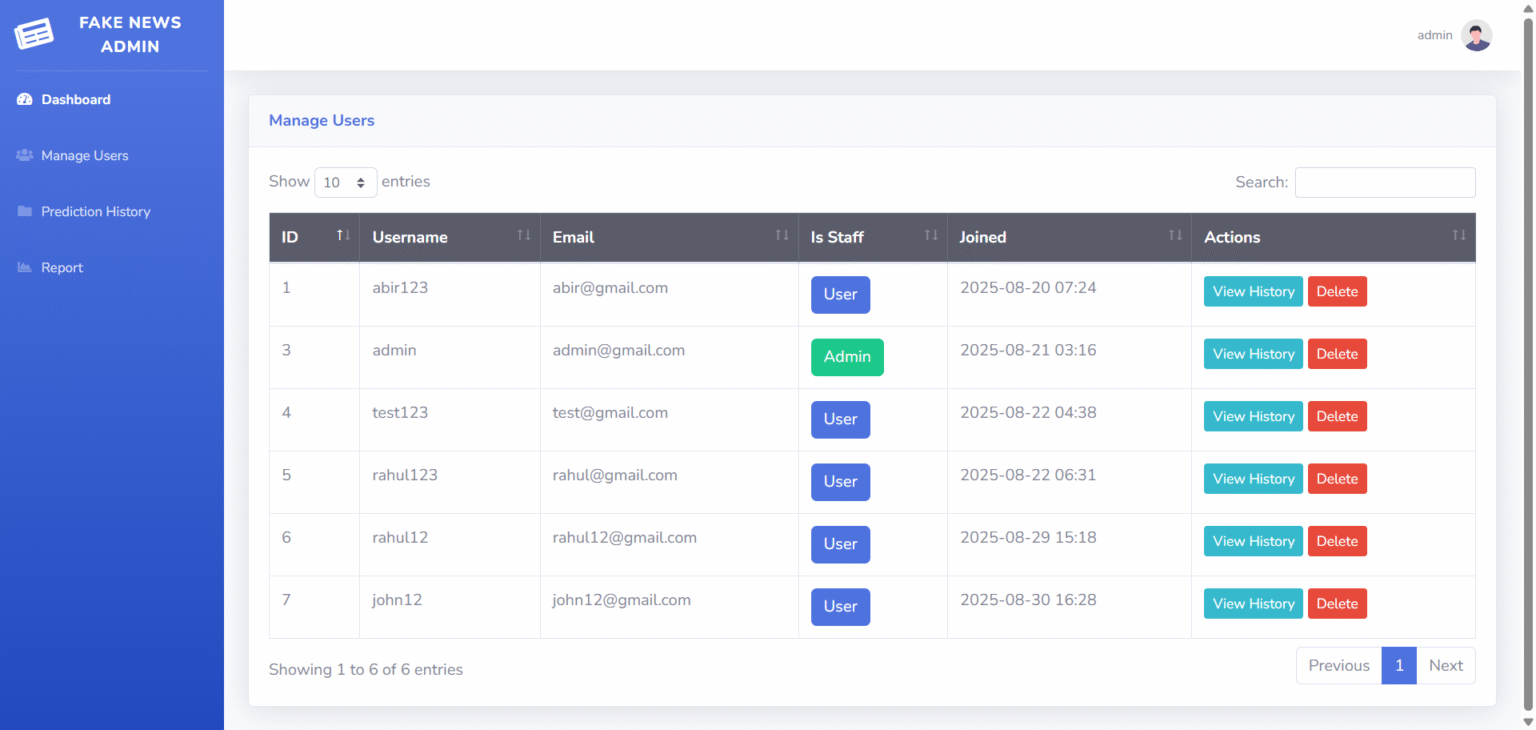Toggle sorting on the ID column
1536x730 pixels.
click(x=341, y=235)
